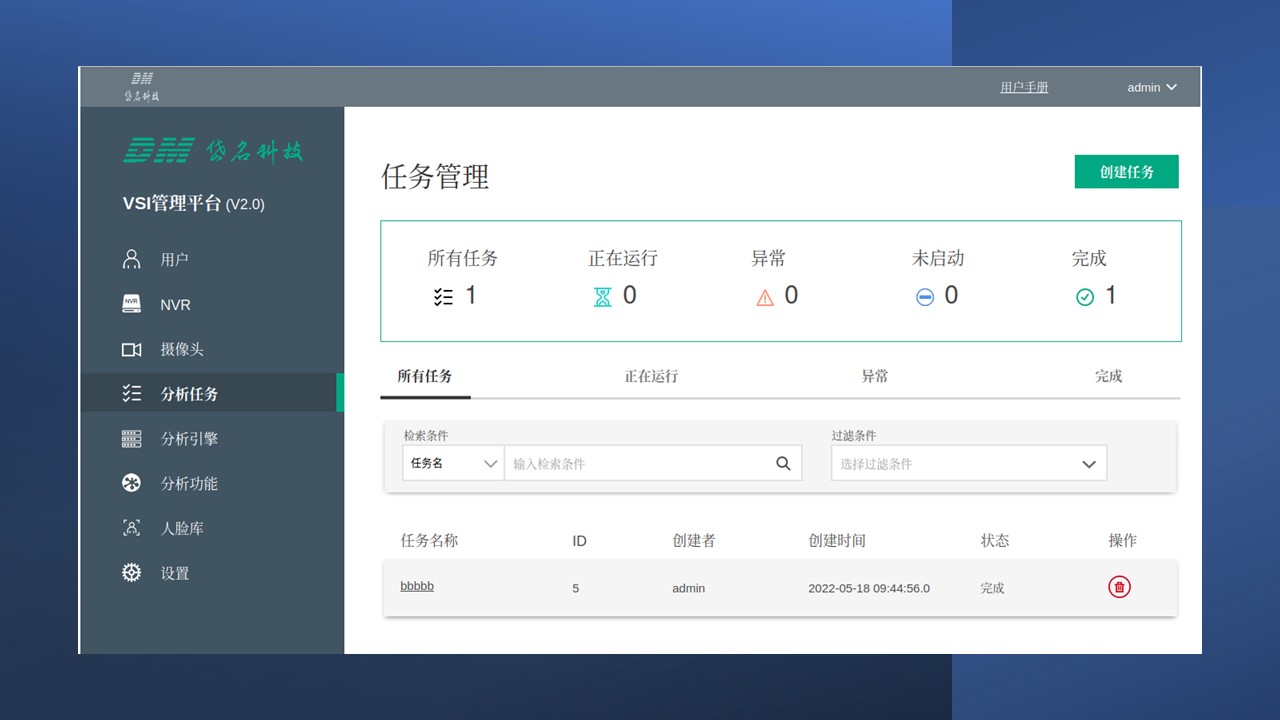Image resolution: width=1280 pixels, height=720 pixels.
Task: Click the 正在运行 hourglass icon
Action: 603,296
